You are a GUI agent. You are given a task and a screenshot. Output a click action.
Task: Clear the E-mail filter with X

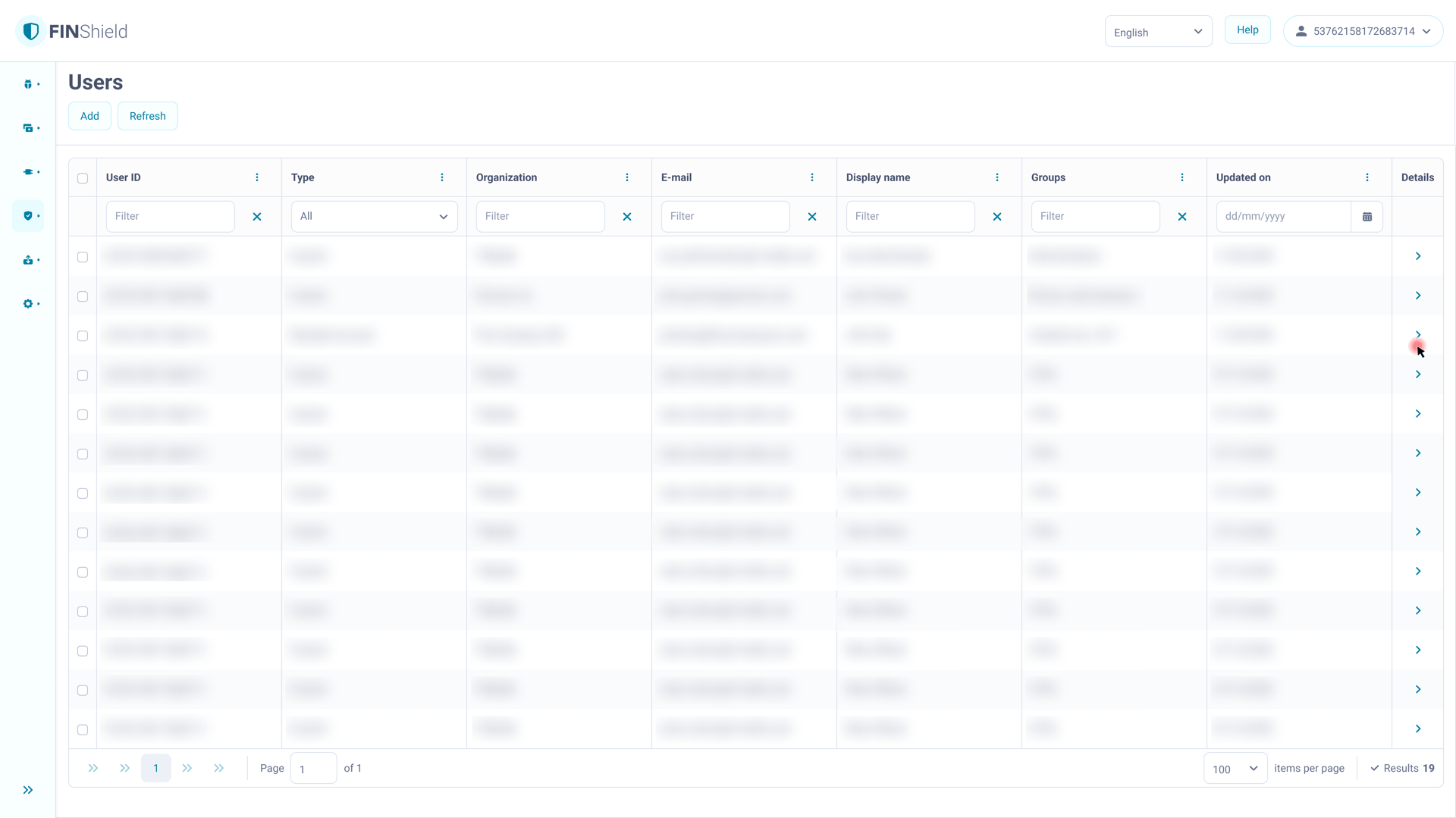click(811, 217)
